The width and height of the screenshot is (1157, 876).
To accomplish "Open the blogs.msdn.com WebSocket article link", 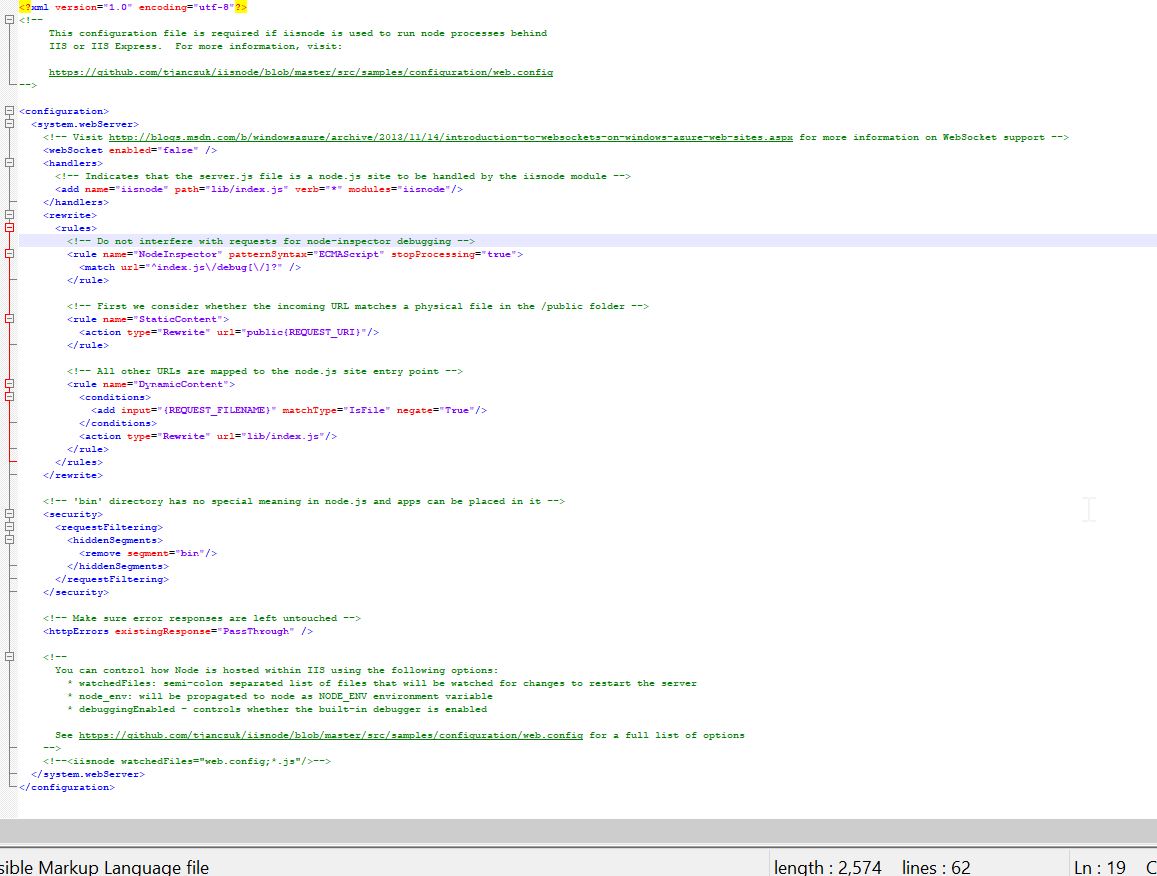I will pos(451,137).
